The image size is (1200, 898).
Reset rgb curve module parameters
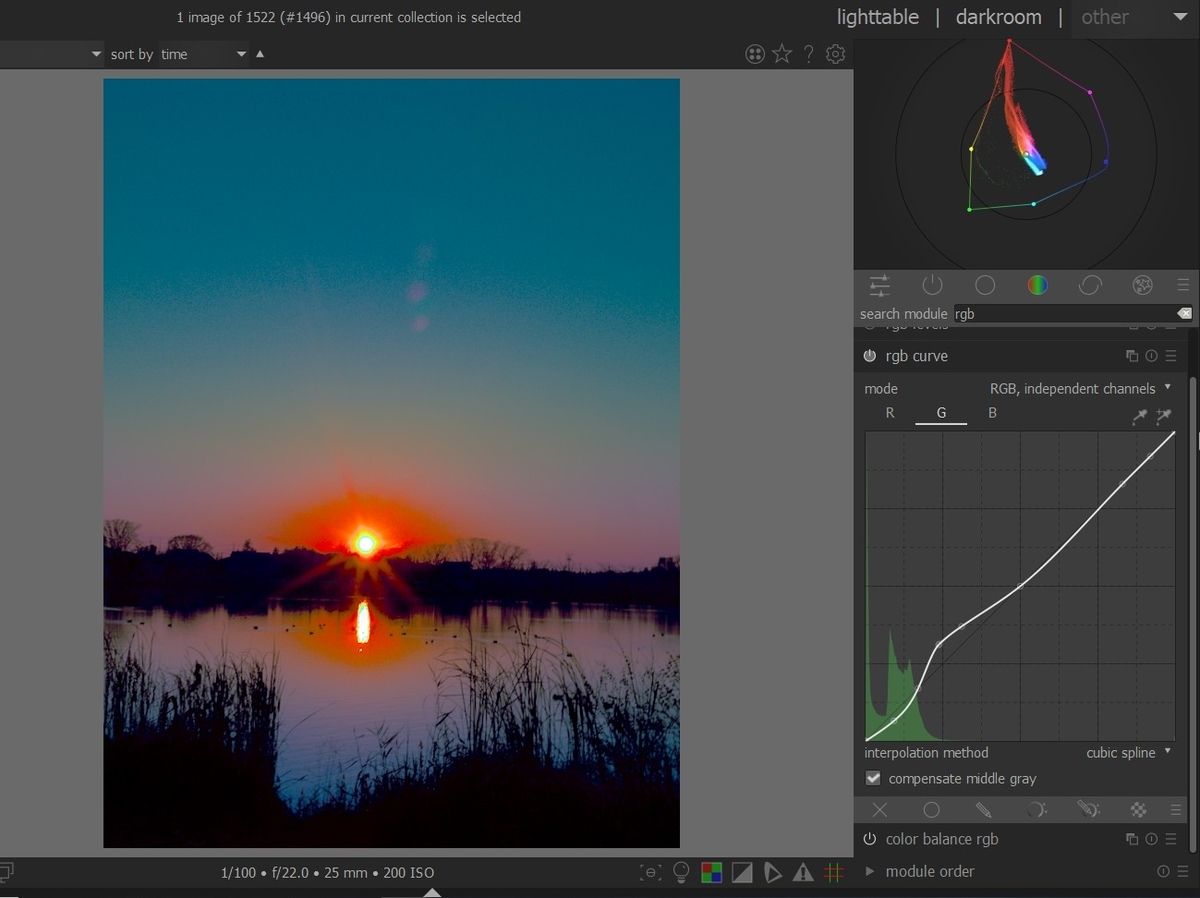pyautogui.click(x=1151, y=356)
